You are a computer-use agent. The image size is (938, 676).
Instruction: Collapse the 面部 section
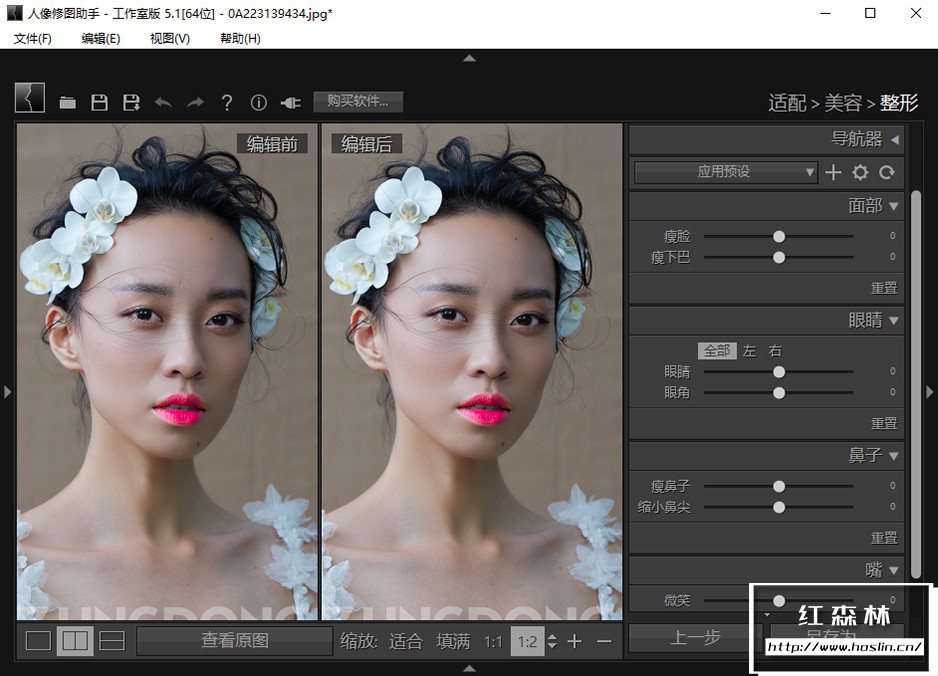point(893,206)
